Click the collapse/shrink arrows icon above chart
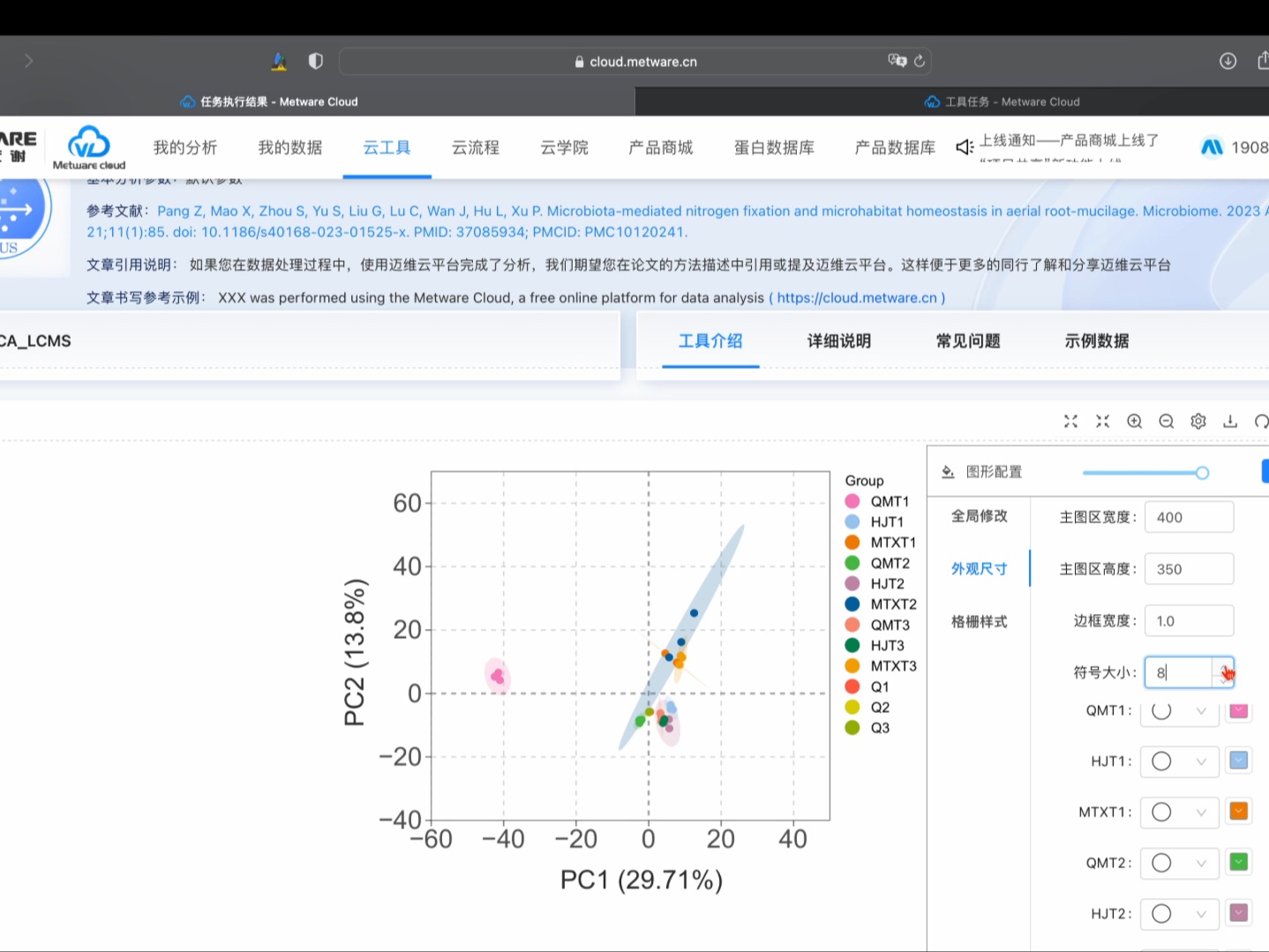The width and height of the screenshot is (1269, 952). (1102, 422)
